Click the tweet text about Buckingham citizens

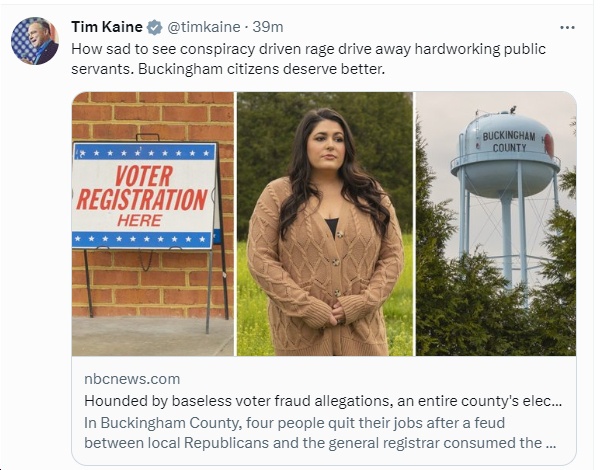308,59
